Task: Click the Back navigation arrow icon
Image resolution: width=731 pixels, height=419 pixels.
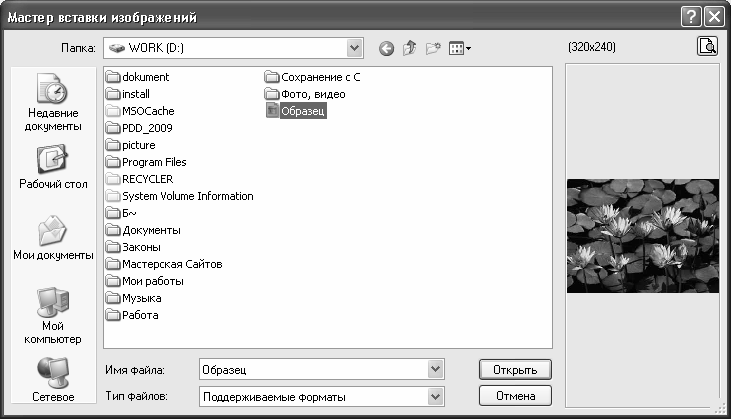Action: point(386,47)
